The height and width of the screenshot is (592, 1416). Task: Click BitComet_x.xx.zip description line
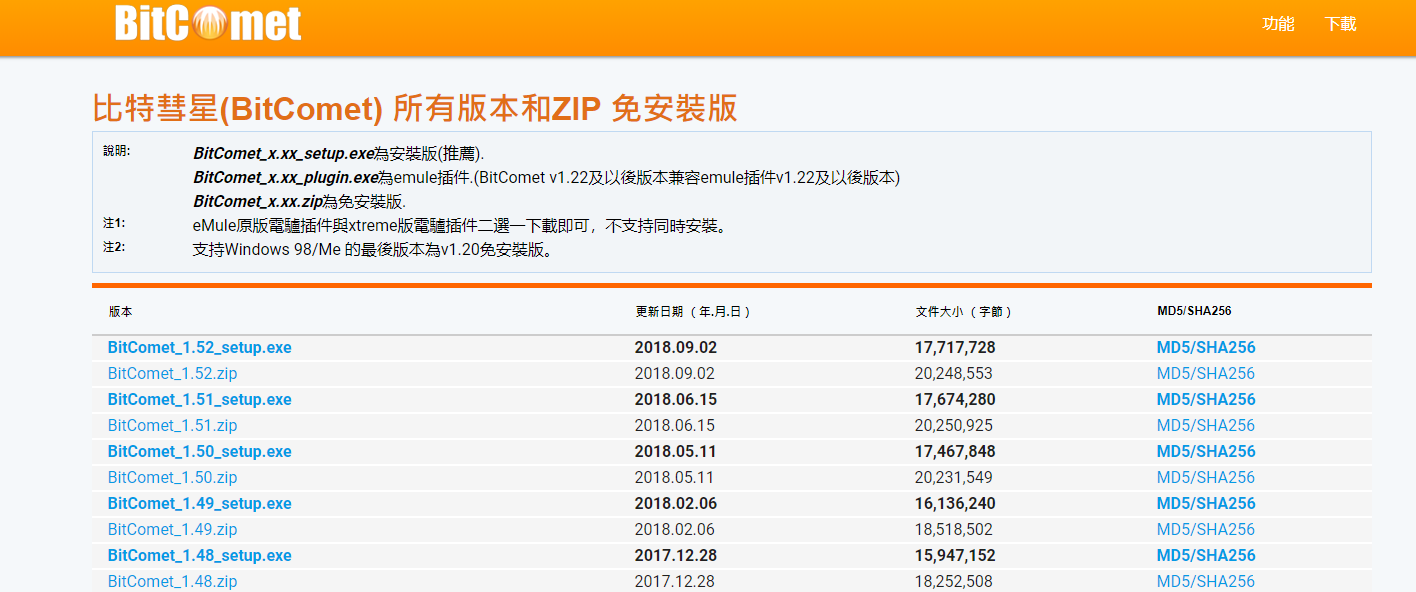click(x=300, y=202)
